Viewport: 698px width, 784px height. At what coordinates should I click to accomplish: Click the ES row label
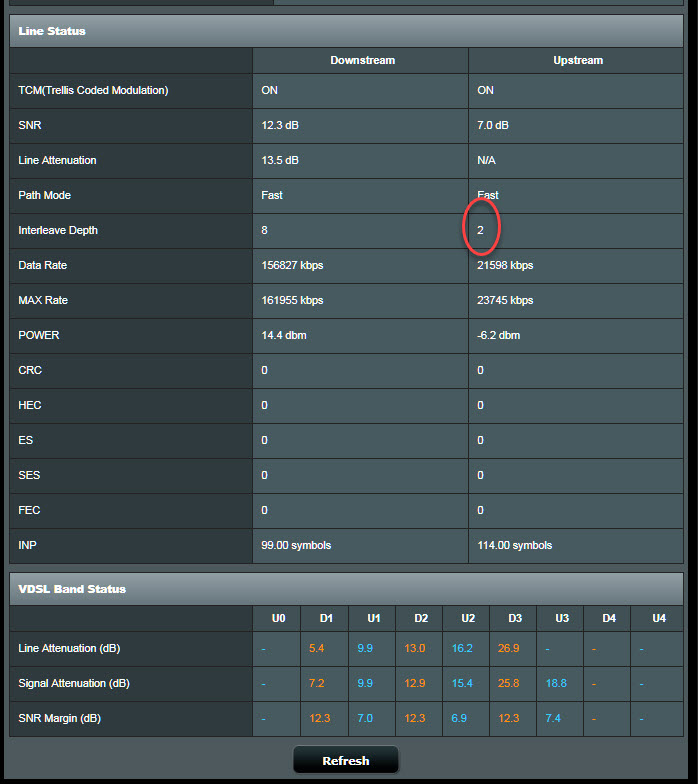[x=26, y=440]
